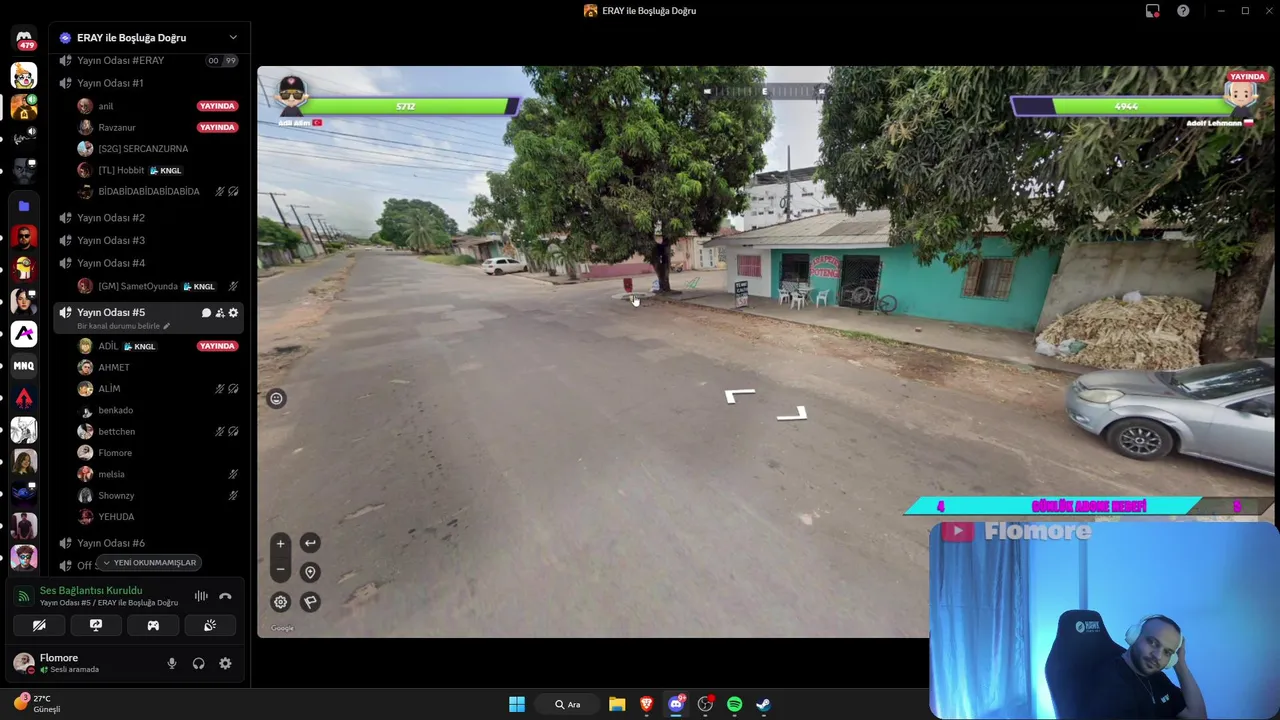Jump to YENİ OKUNMAMIŞLAR unread channels
1280x720 pixels.
coord(148,562)
